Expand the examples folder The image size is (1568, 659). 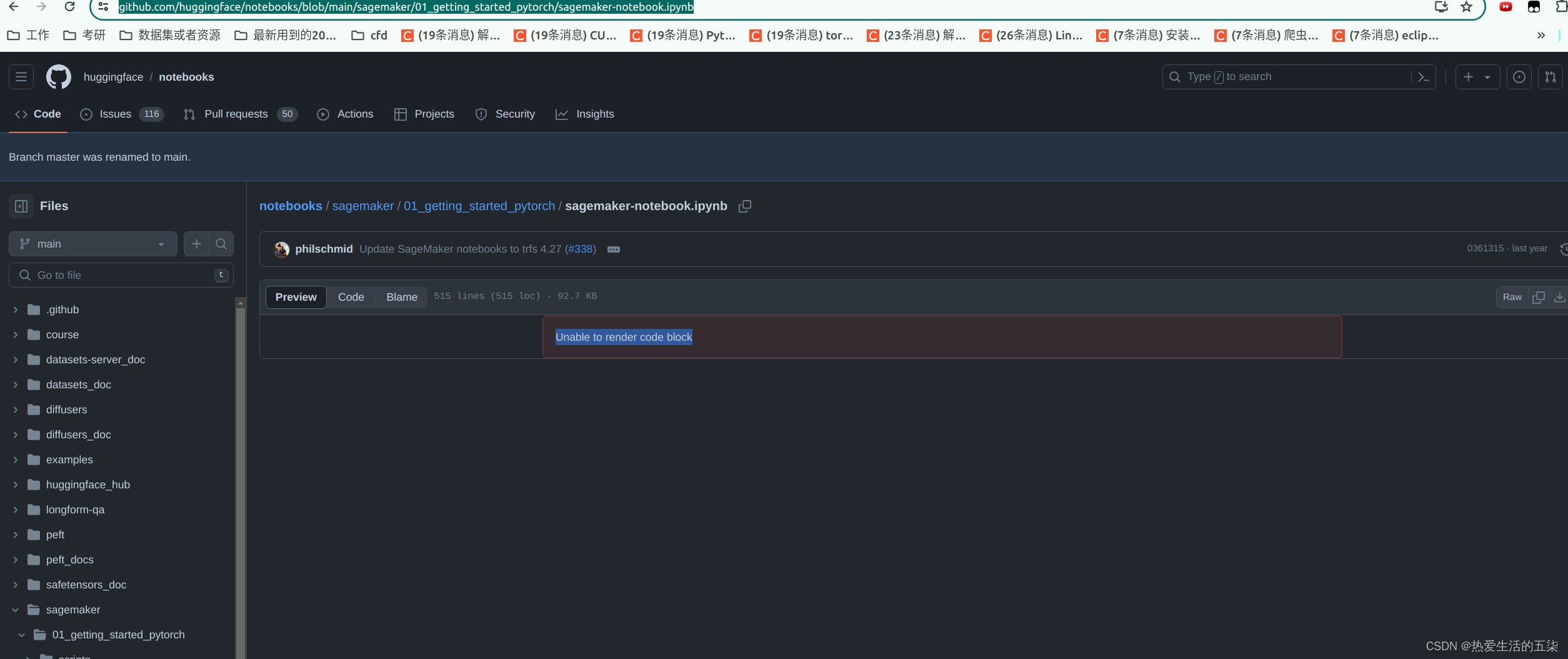pos(16,460)
